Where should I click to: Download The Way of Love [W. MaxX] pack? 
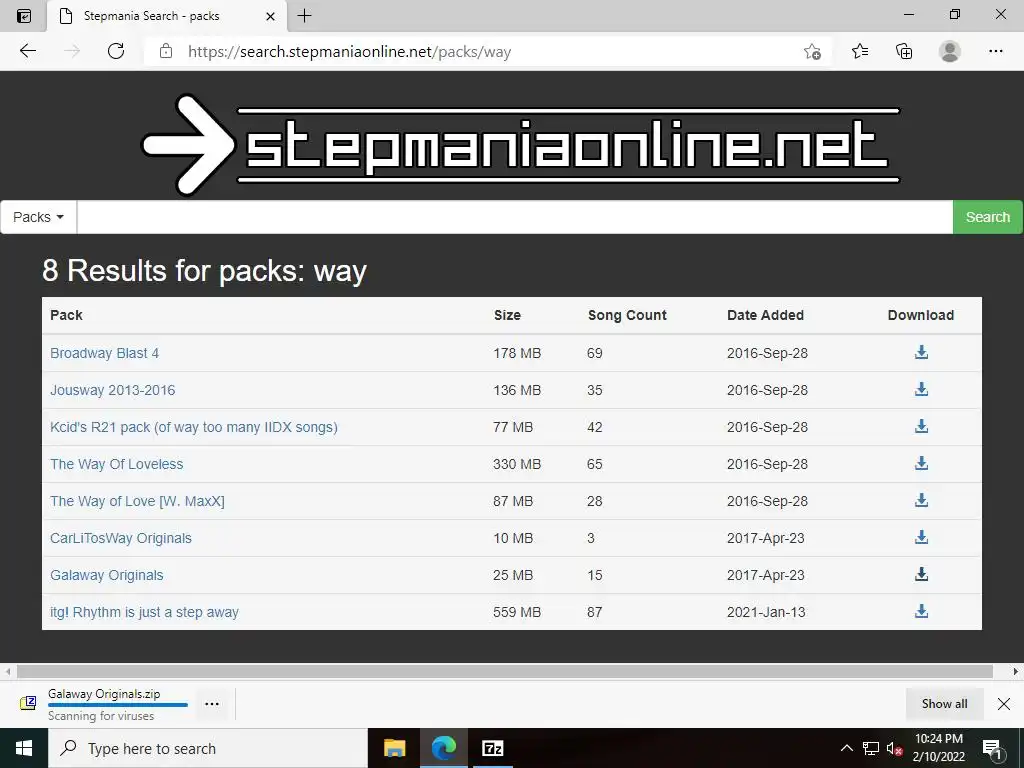click(x=921, y=500)
